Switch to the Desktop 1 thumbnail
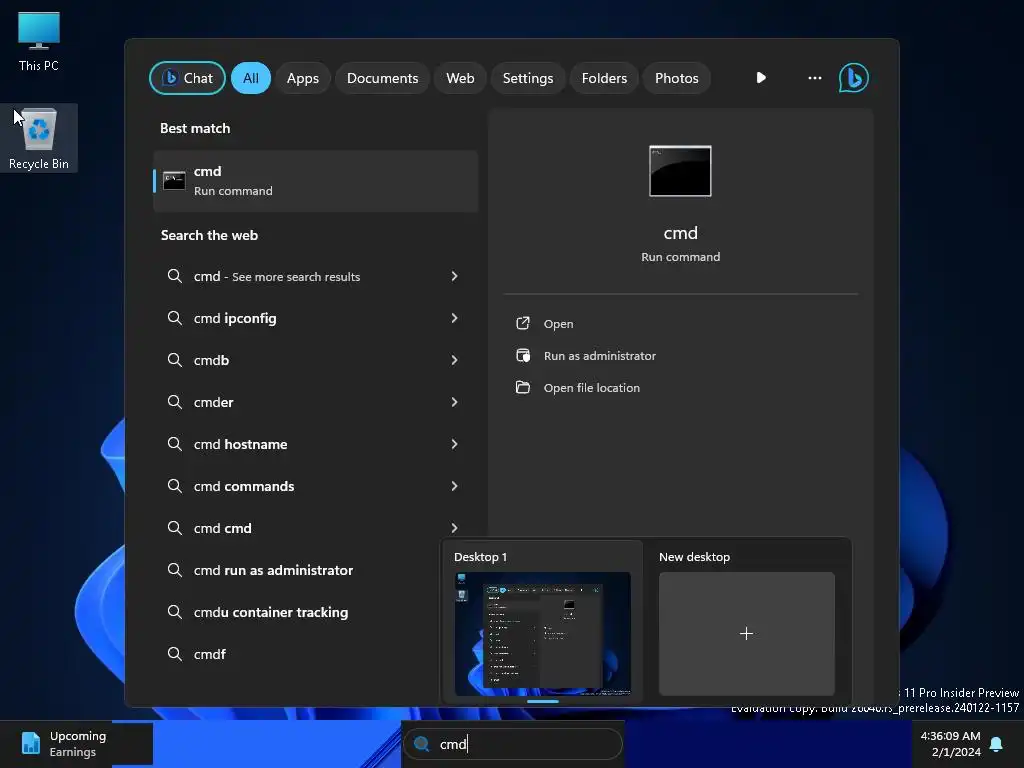The image size is (1024, 768). 543,633
